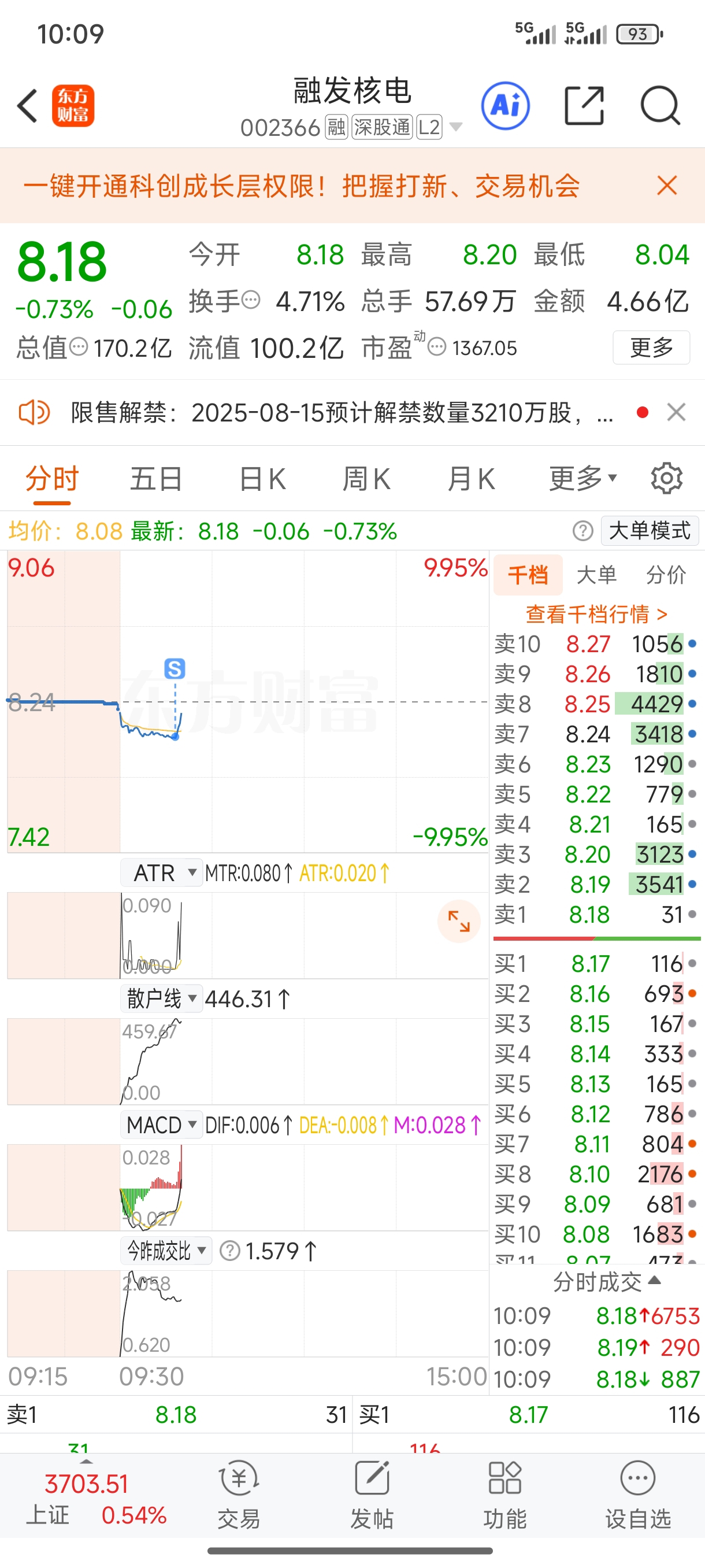Tap the blue S signal marker on chart

click(175, 668)
